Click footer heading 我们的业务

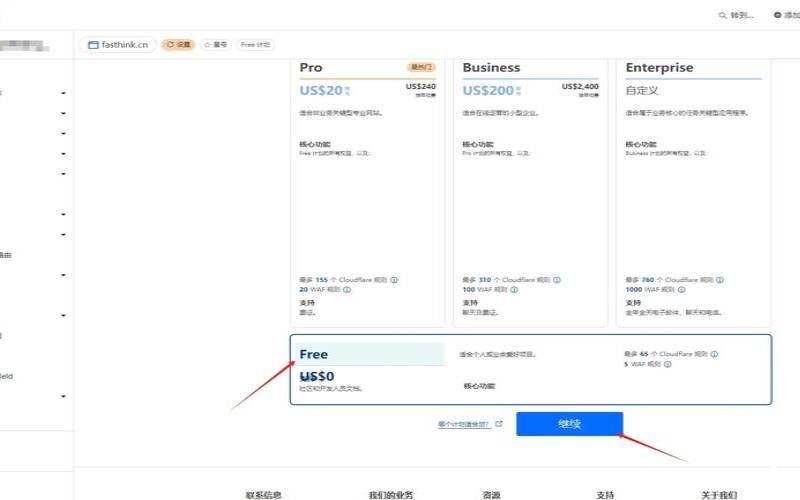coord(391,495)
